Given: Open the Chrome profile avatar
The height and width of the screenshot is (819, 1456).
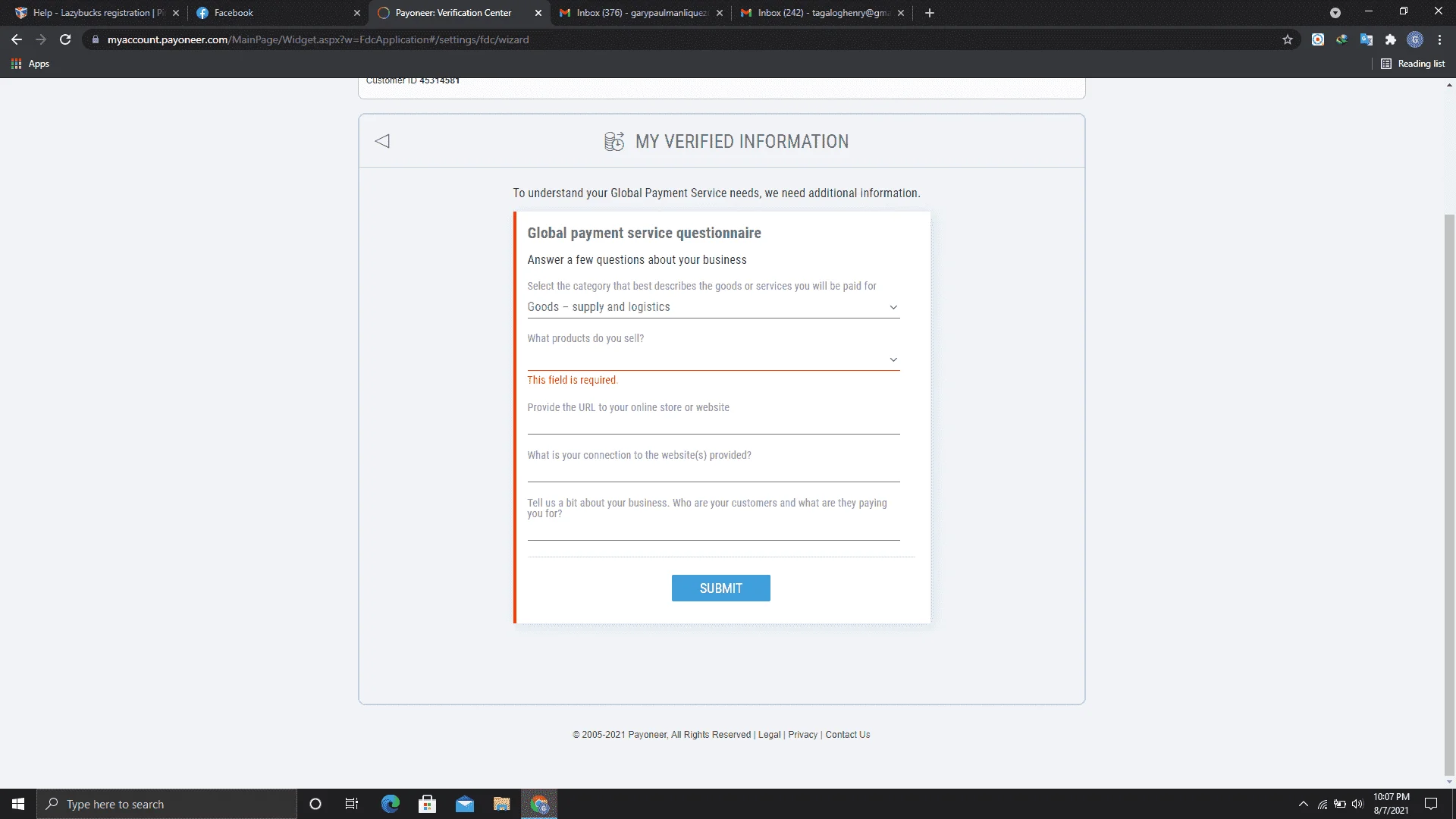Looking at the screenshot, I should [x=1415, y=39].
